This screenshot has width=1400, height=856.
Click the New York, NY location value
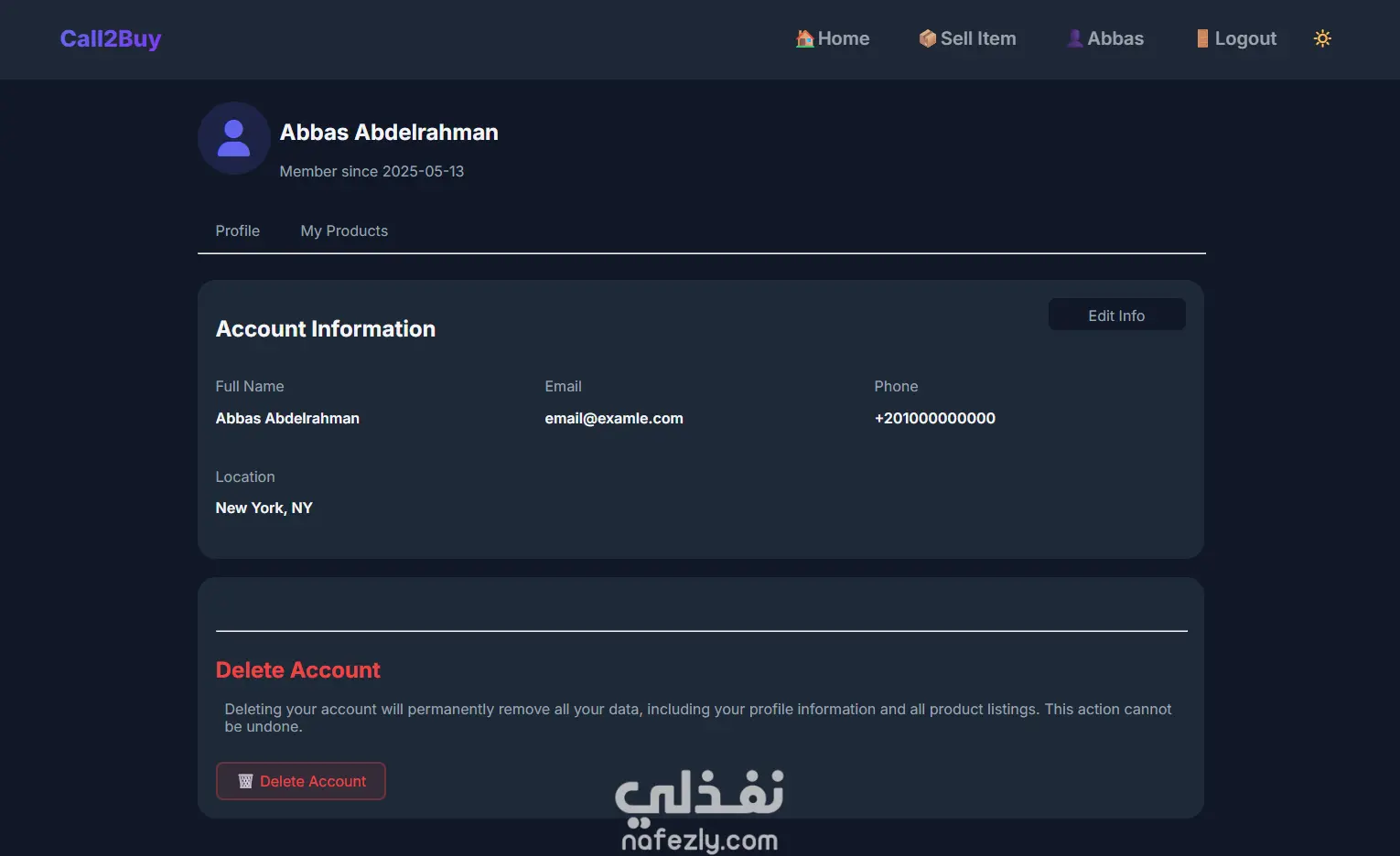coord(264,508)
